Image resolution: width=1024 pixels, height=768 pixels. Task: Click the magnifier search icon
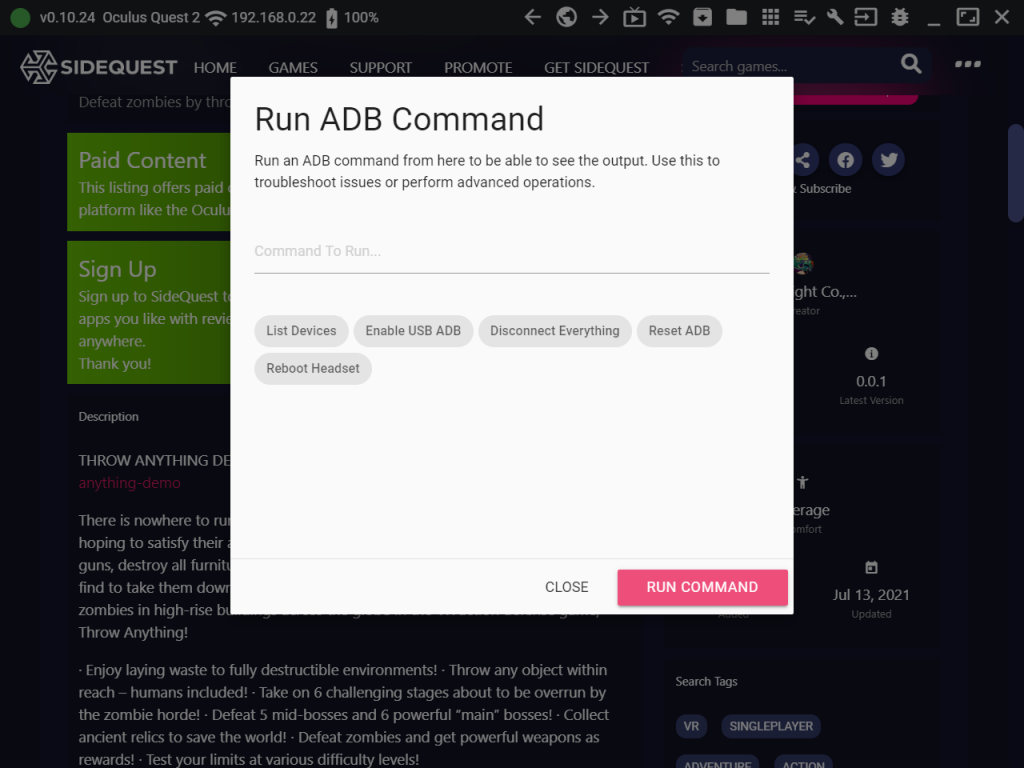911,64
